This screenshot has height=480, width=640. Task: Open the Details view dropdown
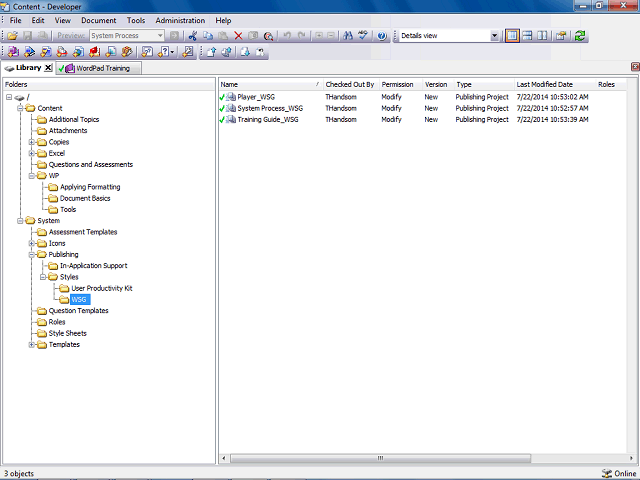[494, 36]
